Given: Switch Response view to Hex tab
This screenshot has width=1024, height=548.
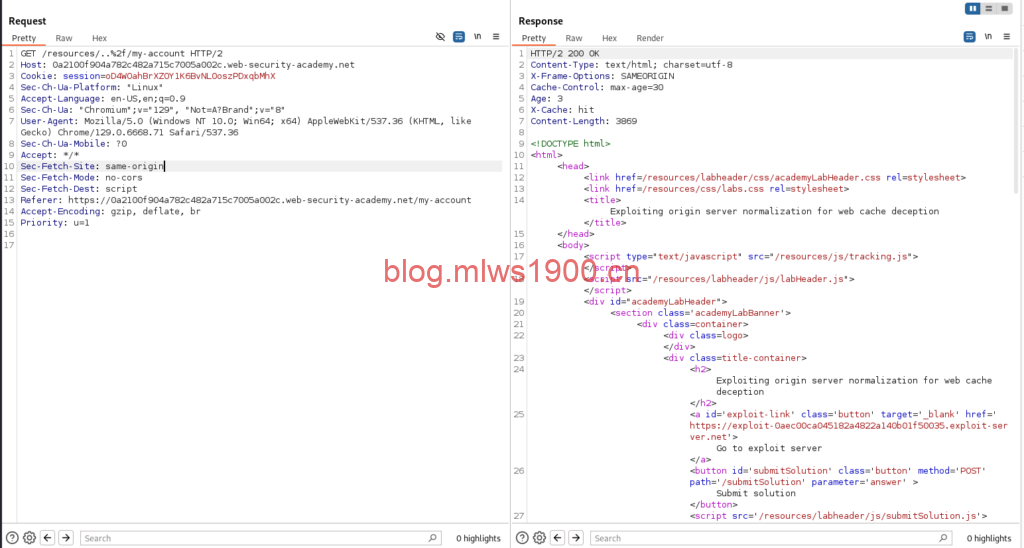Looking at the screenshot, I should [609, 38].
